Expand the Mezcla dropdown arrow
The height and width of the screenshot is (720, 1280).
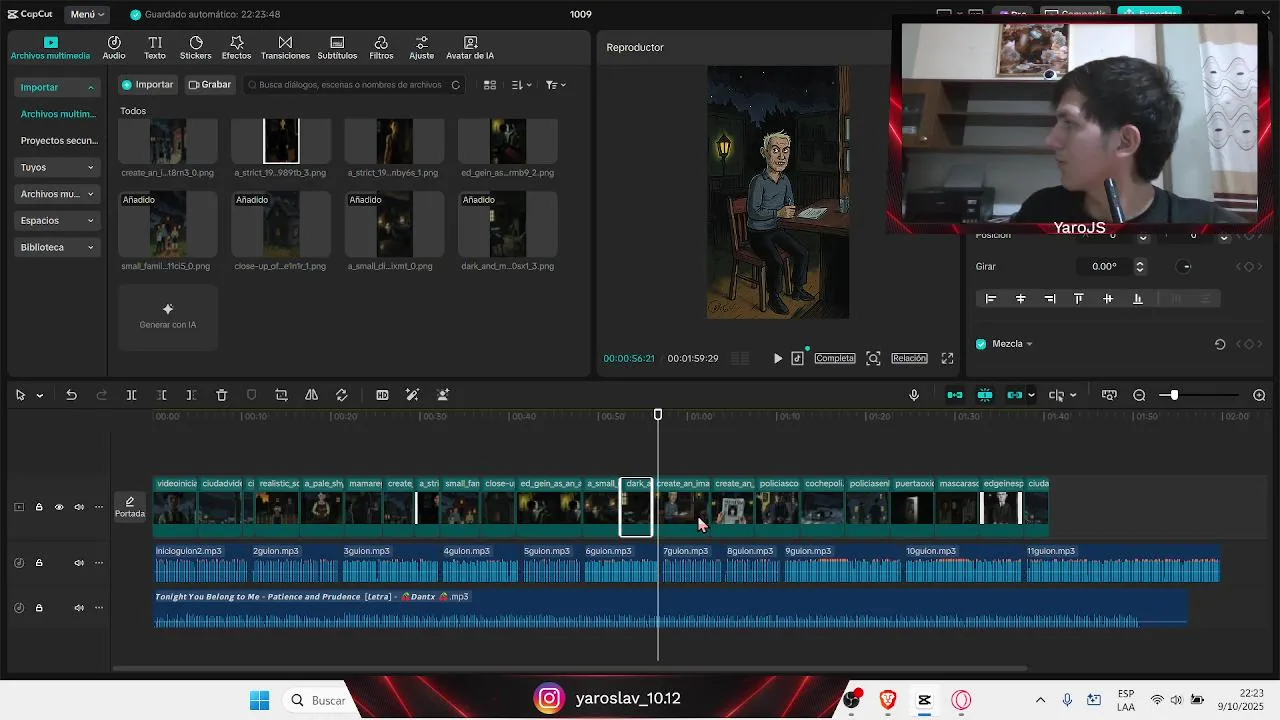click(1029, 344)
